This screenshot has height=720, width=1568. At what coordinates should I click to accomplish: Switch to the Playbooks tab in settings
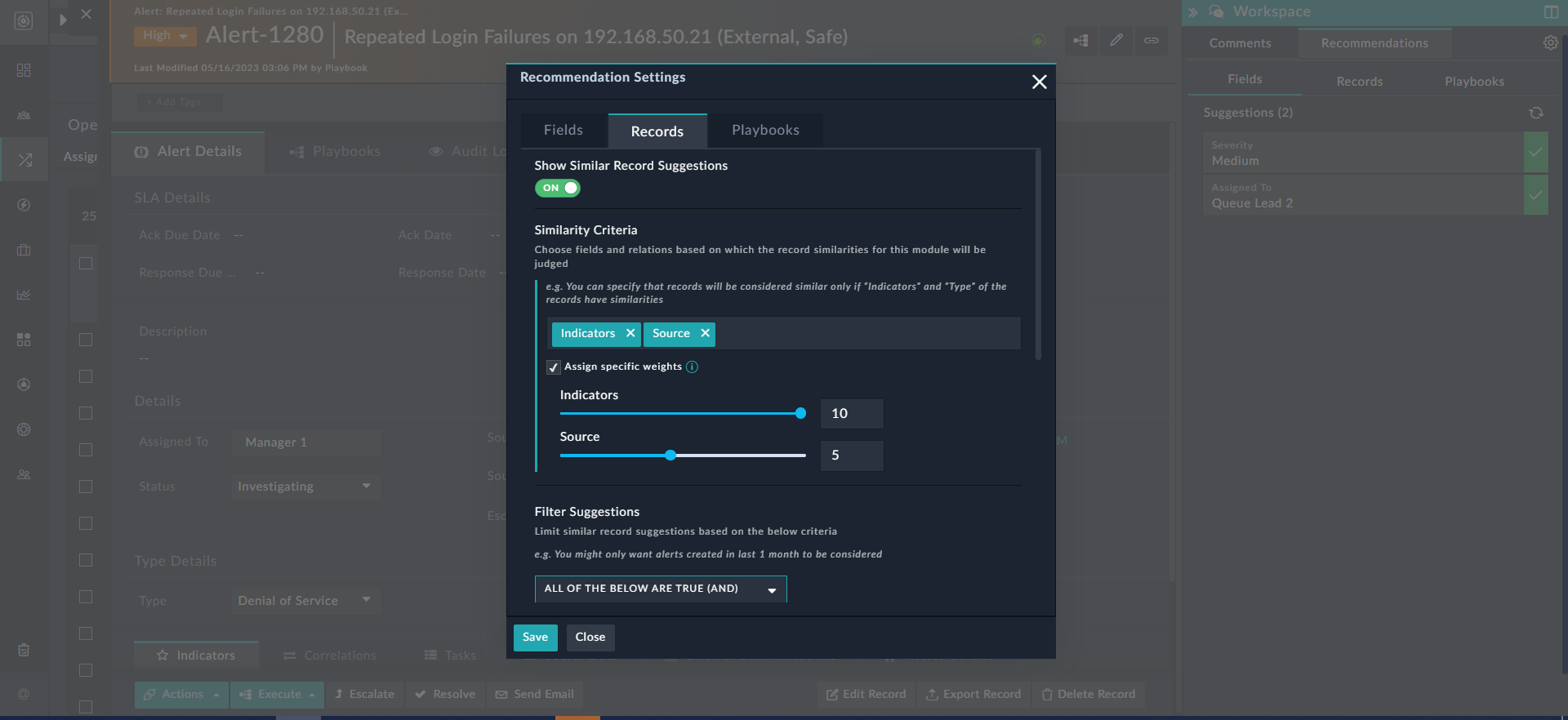[765, 131]
